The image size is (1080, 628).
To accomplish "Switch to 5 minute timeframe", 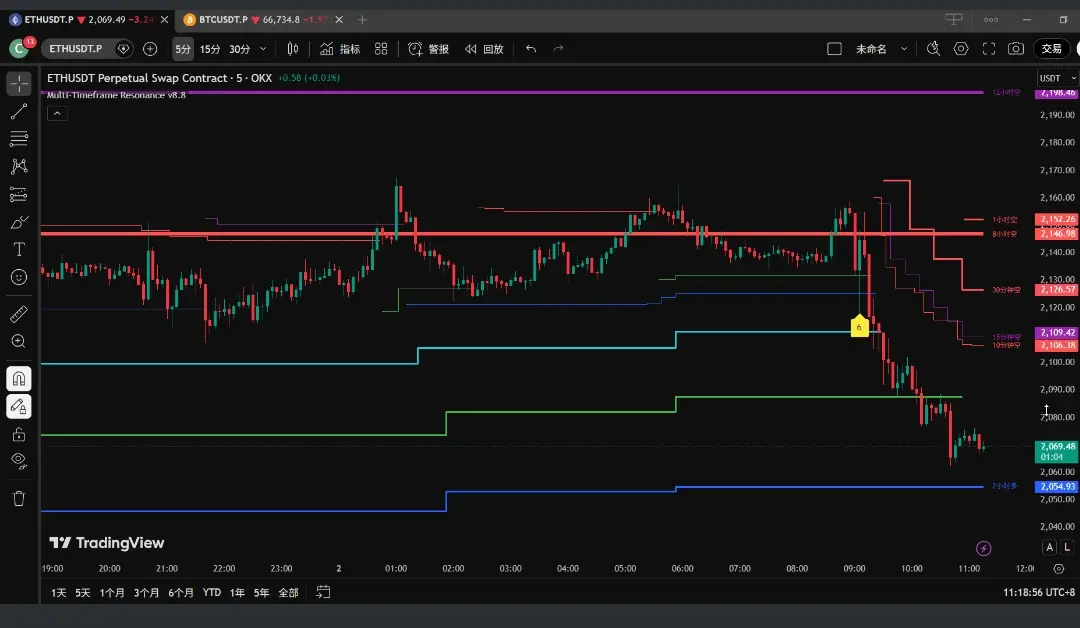I will 183,49.
